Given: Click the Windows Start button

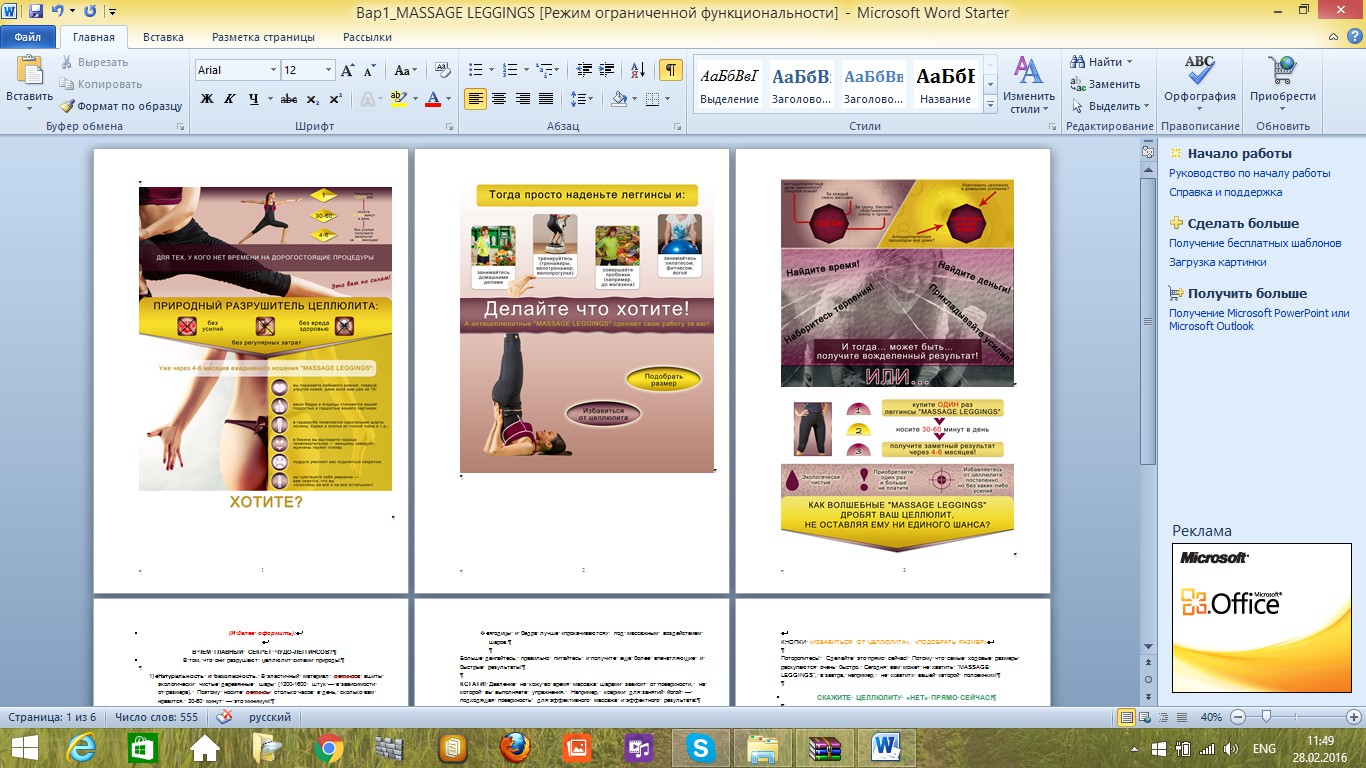Looking at the screenshot, I should pyautogui.click(x=24, y=748).
